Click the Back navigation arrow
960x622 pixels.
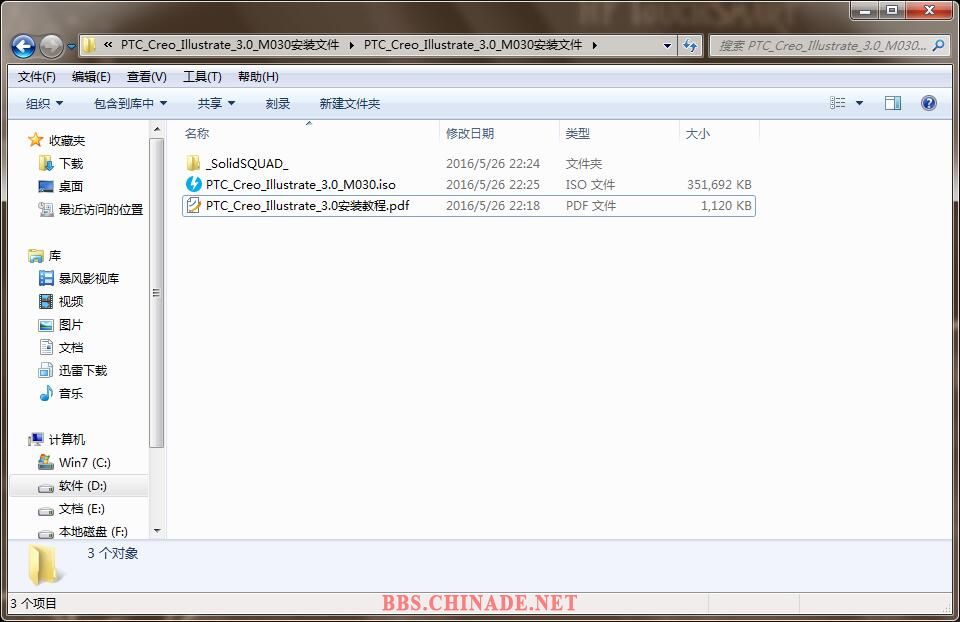pos(23,46)
